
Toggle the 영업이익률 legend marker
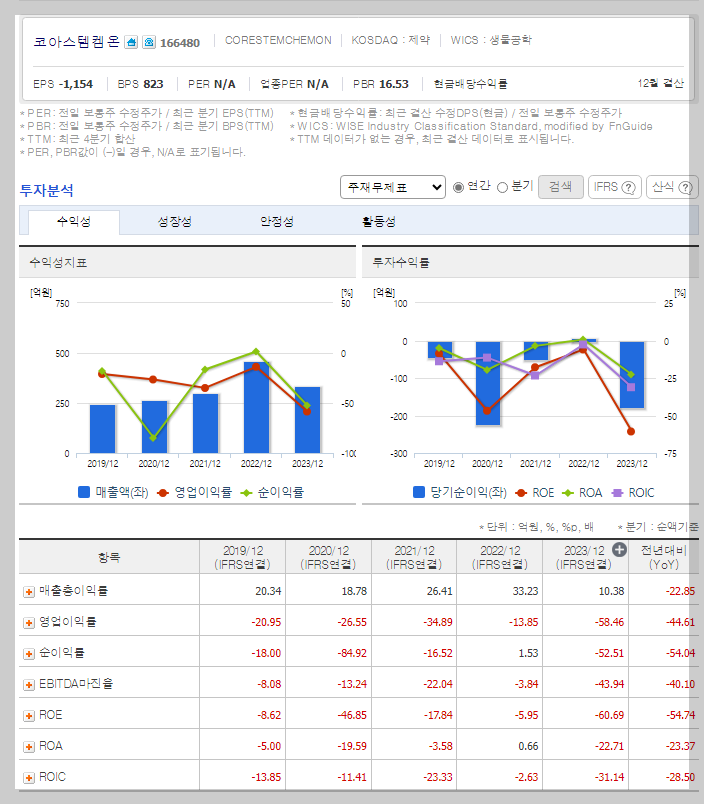(163, 493)
